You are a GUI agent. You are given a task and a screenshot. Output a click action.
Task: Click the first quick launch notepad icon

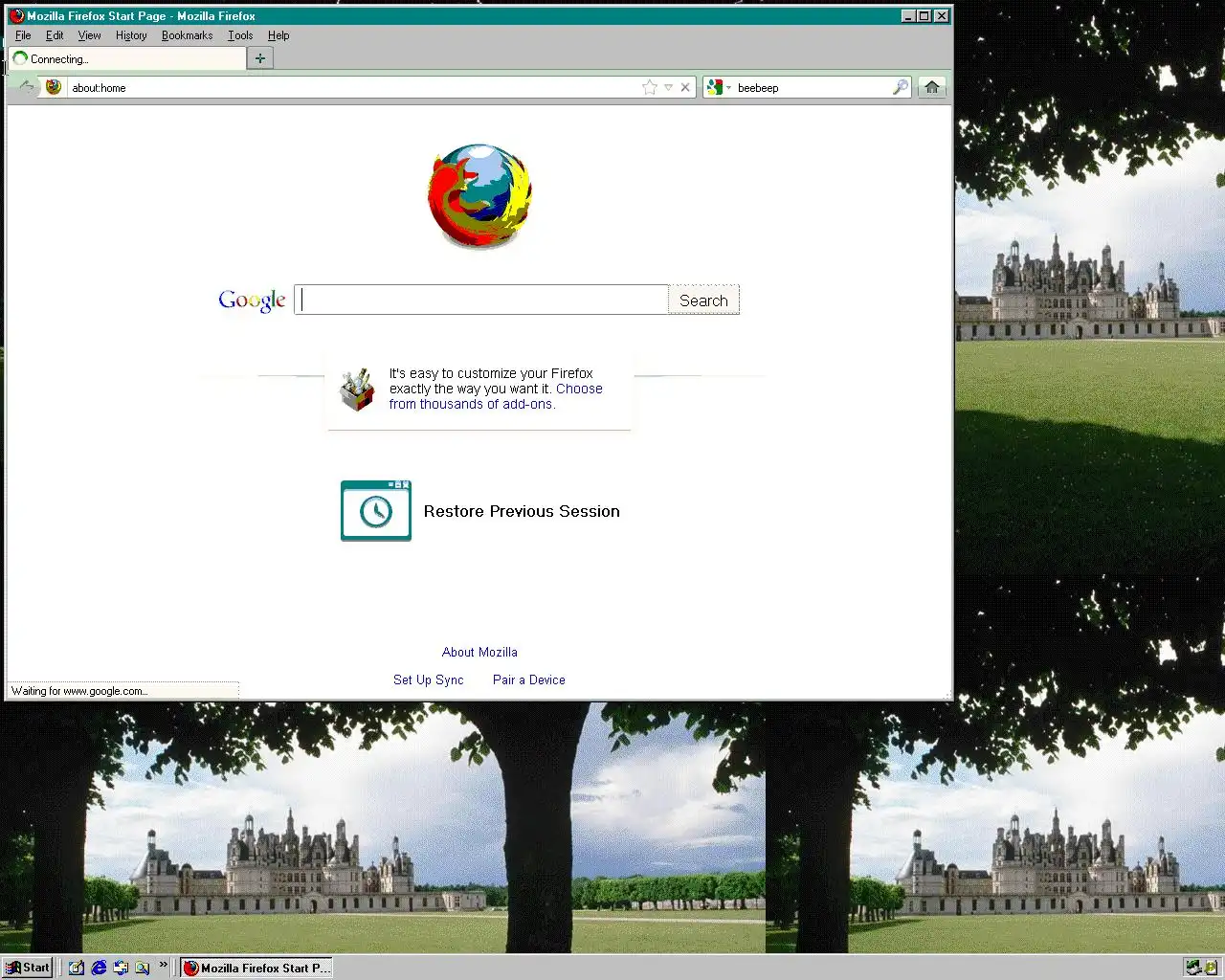point(77,968)
